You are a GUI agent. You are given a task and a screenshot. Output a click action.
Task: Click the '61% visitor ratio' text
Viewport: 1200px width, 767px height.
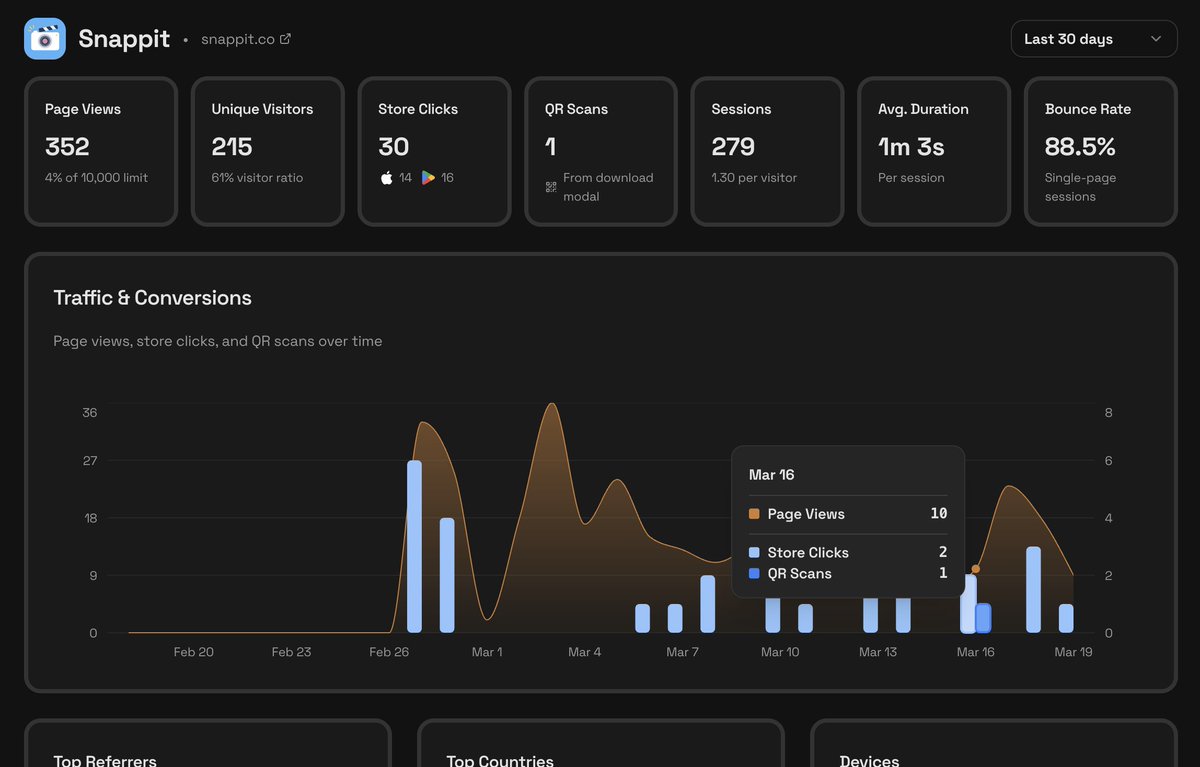point(257,178)
